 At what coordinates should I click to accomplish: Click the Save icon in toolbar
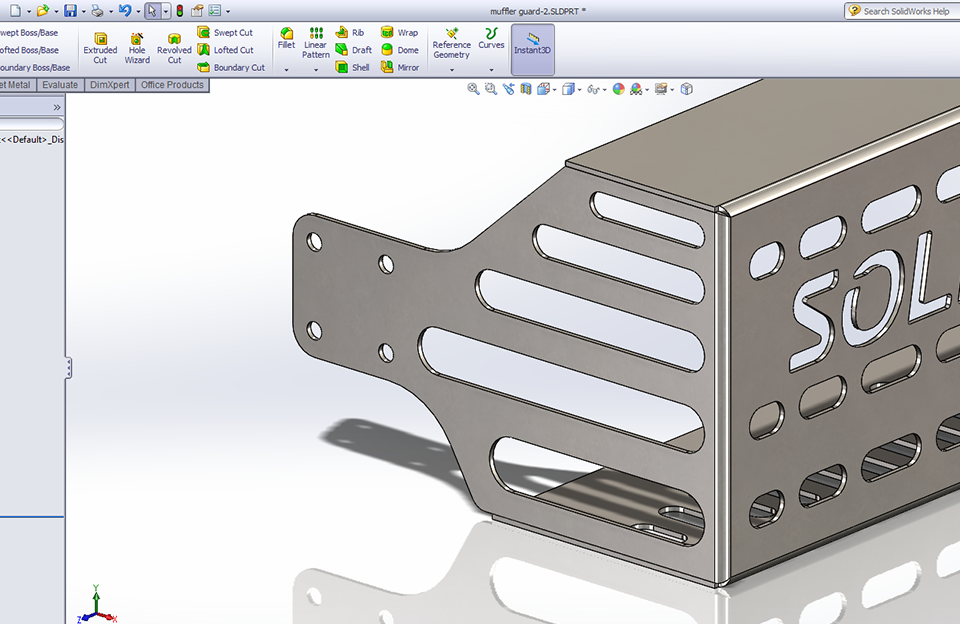tap(70, 11)
